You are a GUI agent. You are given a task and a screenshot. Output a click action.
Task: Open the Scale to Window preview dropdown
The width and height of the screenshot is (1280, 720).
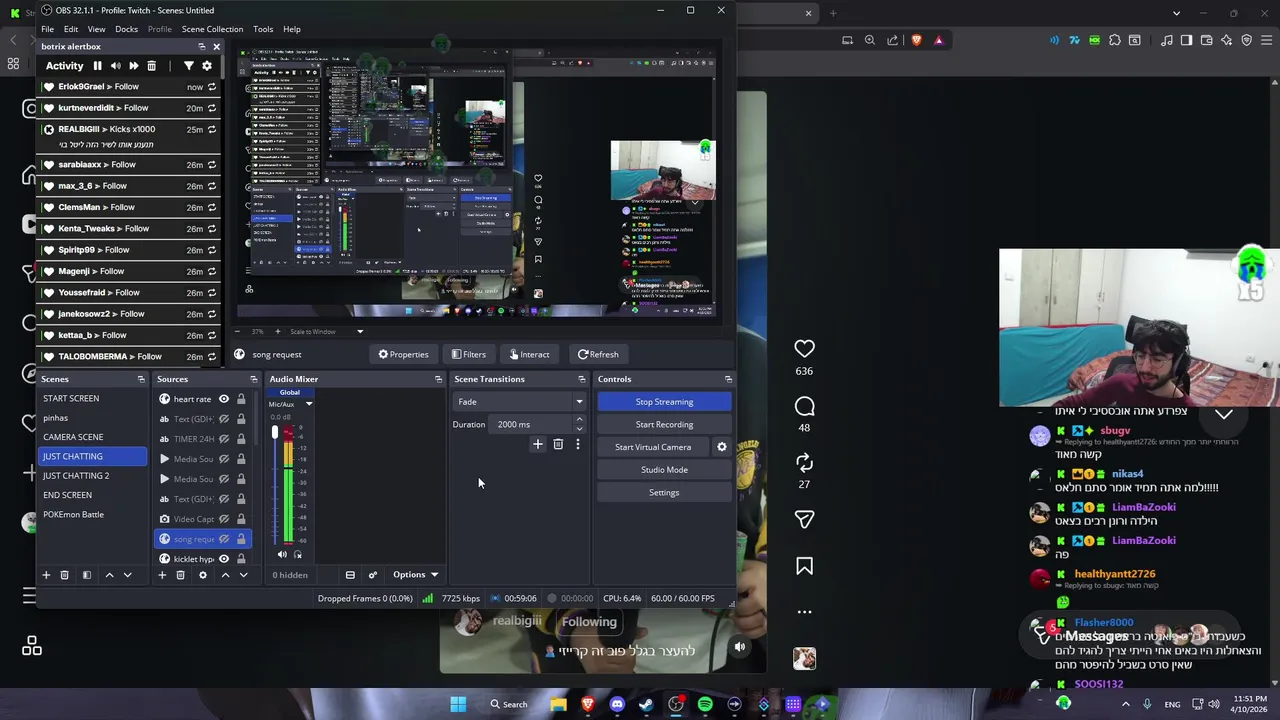point(325,332)
